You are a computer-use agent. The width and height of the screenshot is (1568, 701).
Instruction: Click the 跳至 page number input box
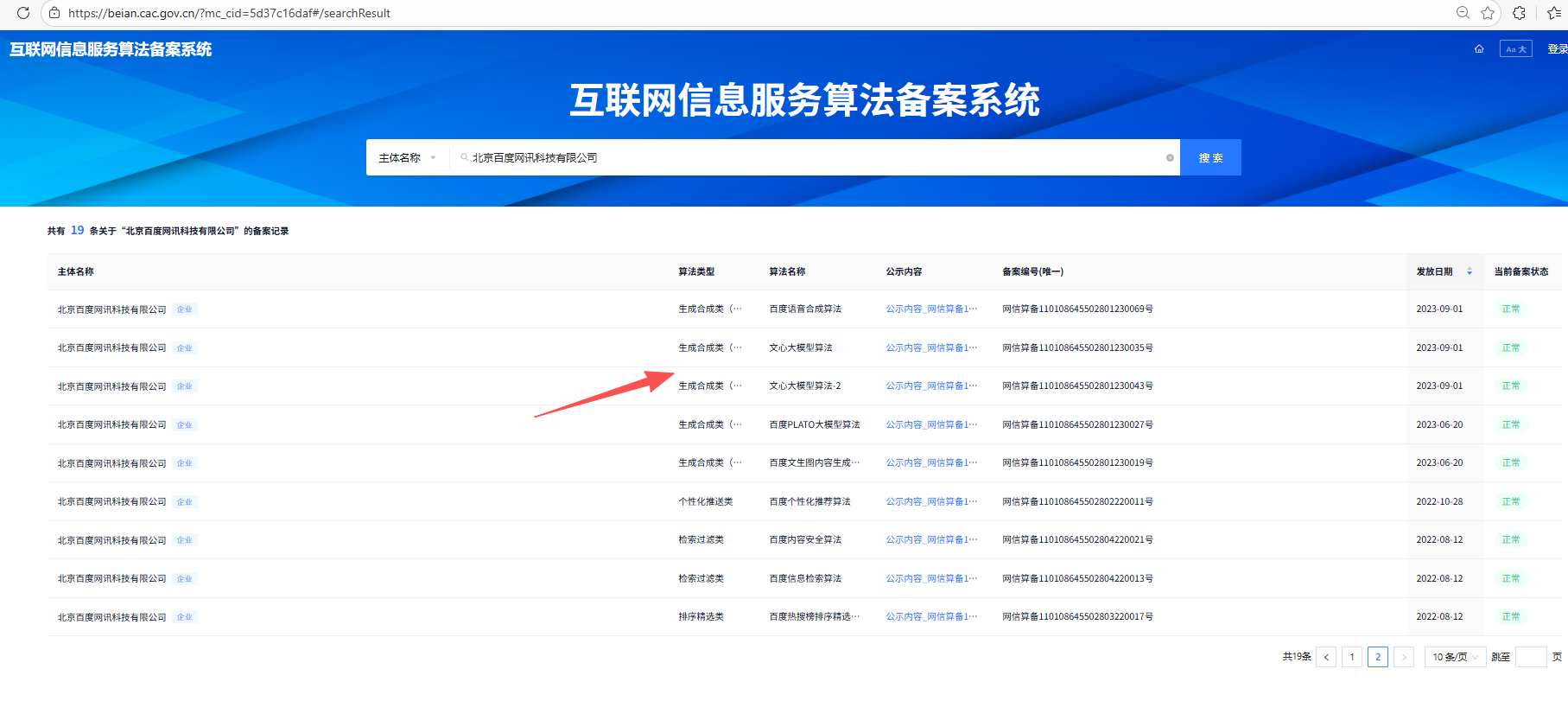pyautogui.click(x=1531, y=657)
